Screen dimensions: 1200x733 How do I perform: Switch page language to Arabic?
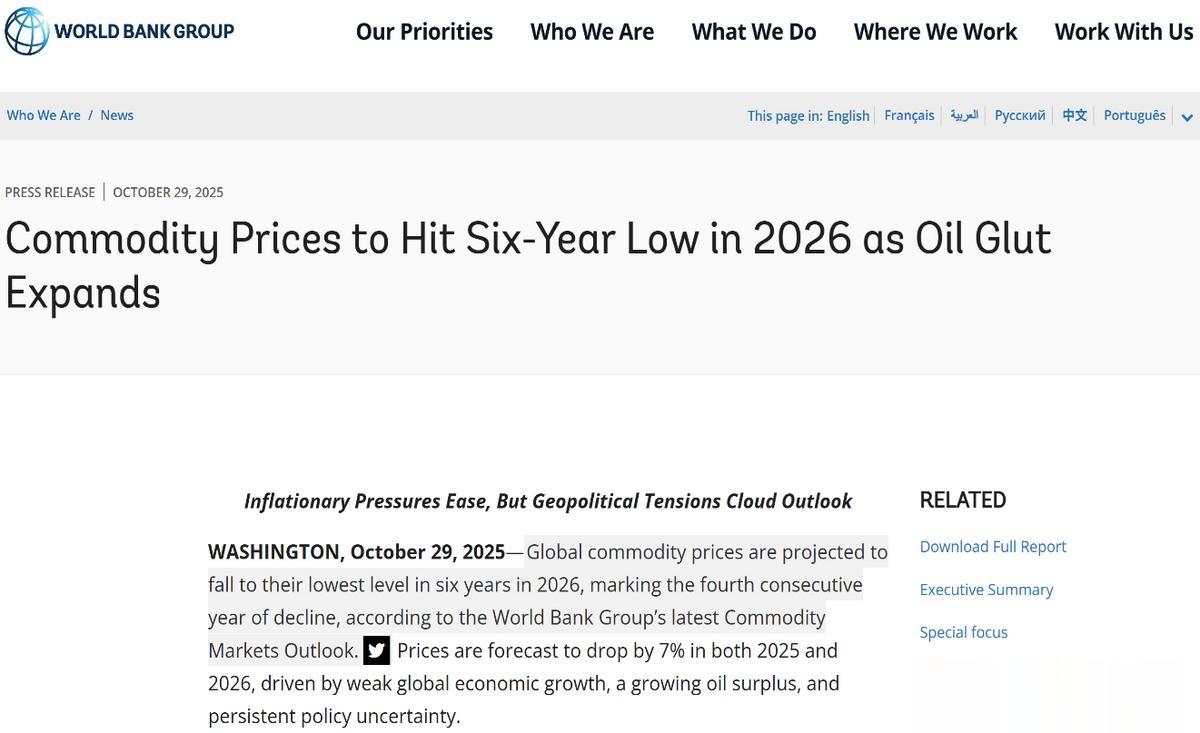pyautogui.click(x=964, y=115)
